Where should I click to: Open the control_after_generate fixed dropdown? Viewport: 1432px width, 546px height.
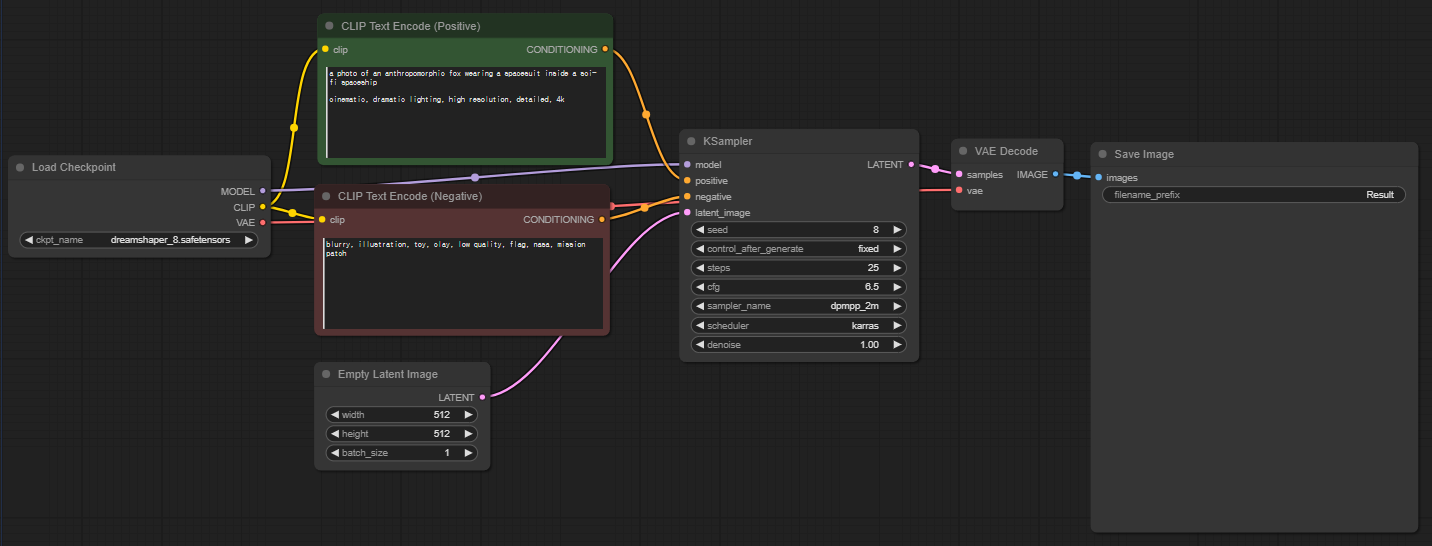coord(799,249)
